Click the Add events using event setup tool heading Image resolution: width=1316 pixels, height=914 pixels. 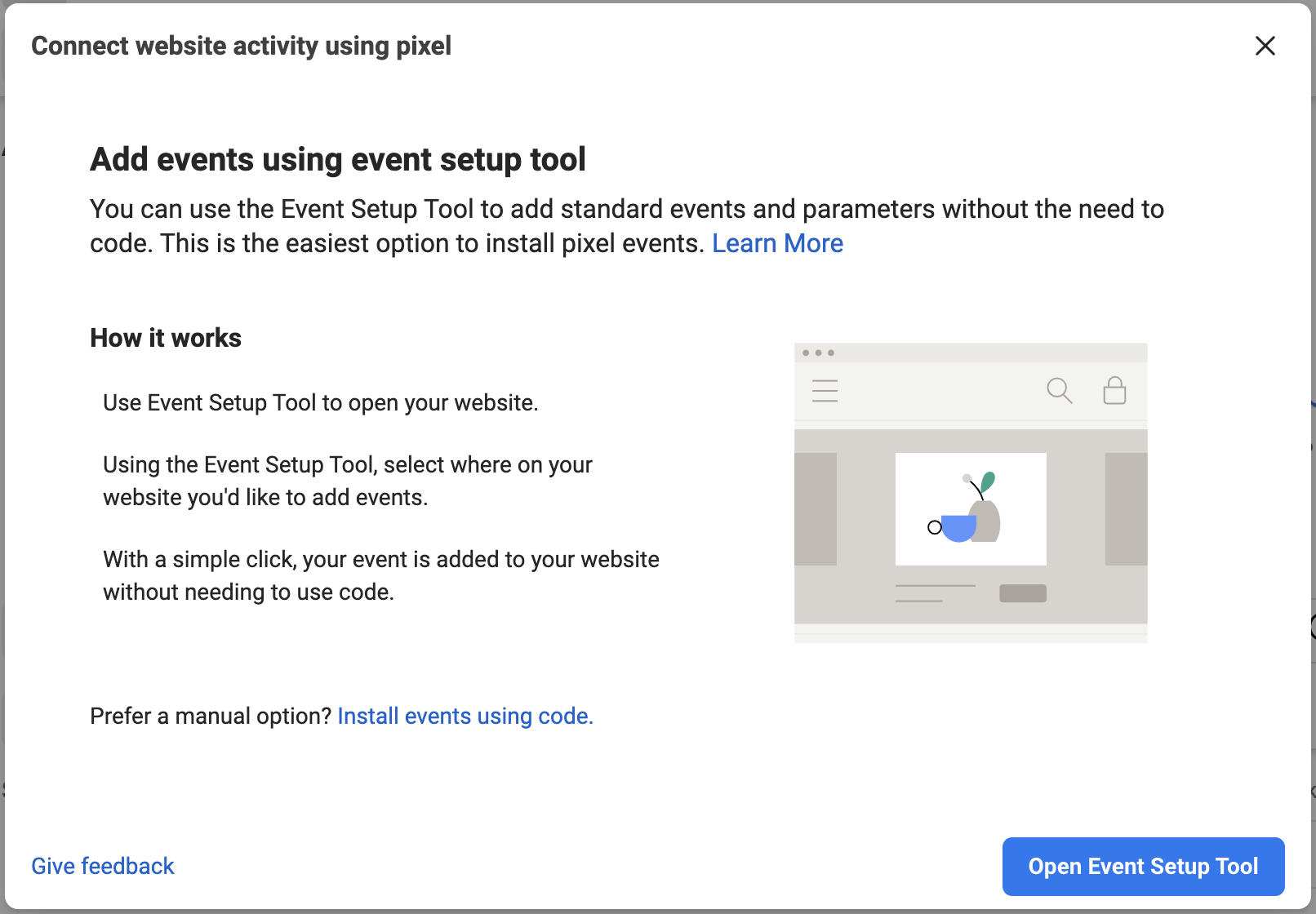pos(338,159)
